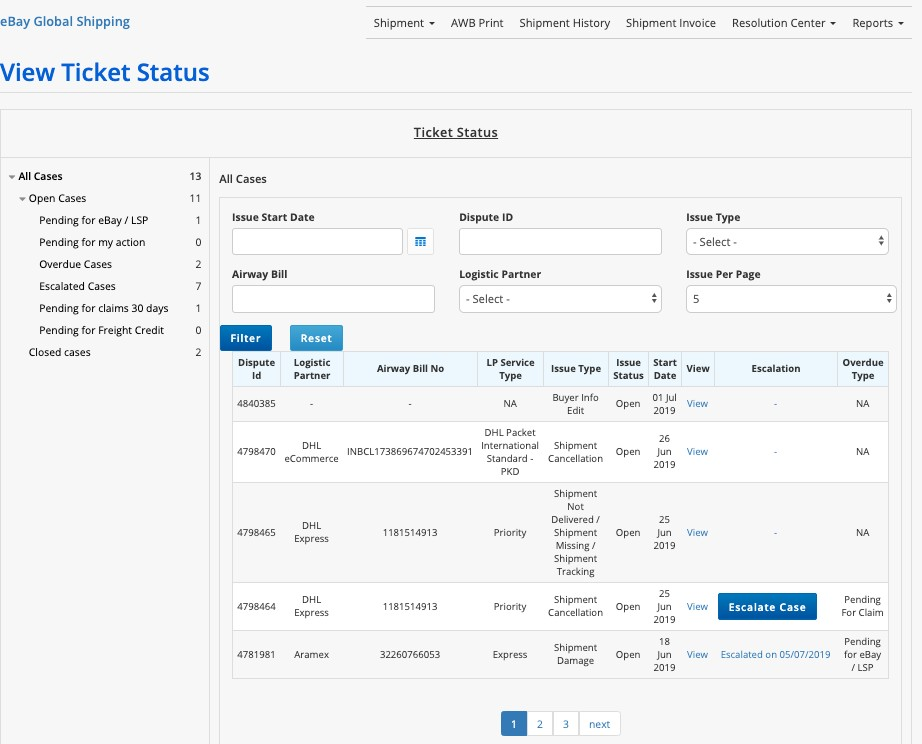Click the Dispute Id column header
922x744 pixels.
tap(256, 369)
